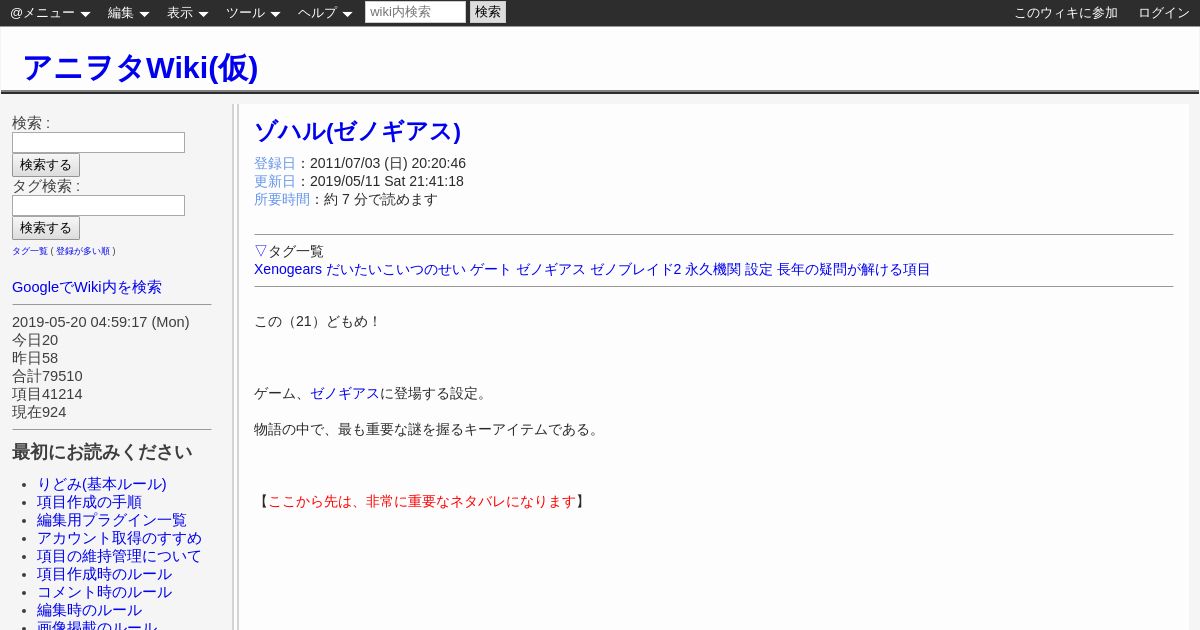
Task: Open 長年の疑問が解ける項目 tag
Action: click(854, 269)
